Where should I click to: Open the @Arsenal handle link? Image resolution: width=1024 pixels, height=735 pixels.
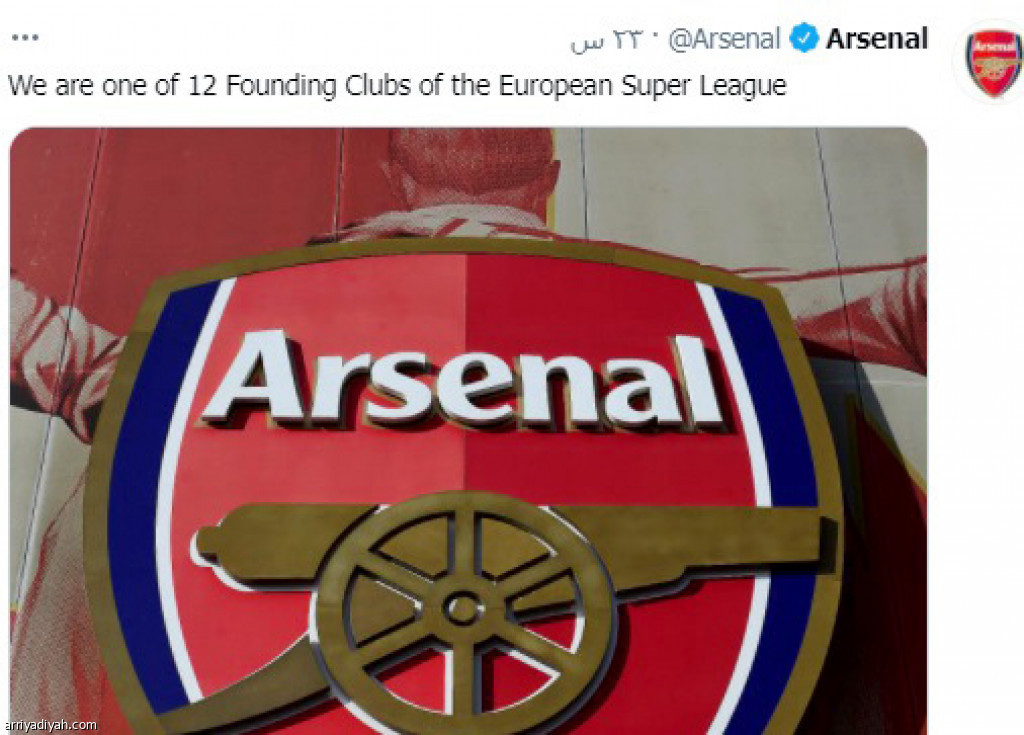(x=724, y=39)
